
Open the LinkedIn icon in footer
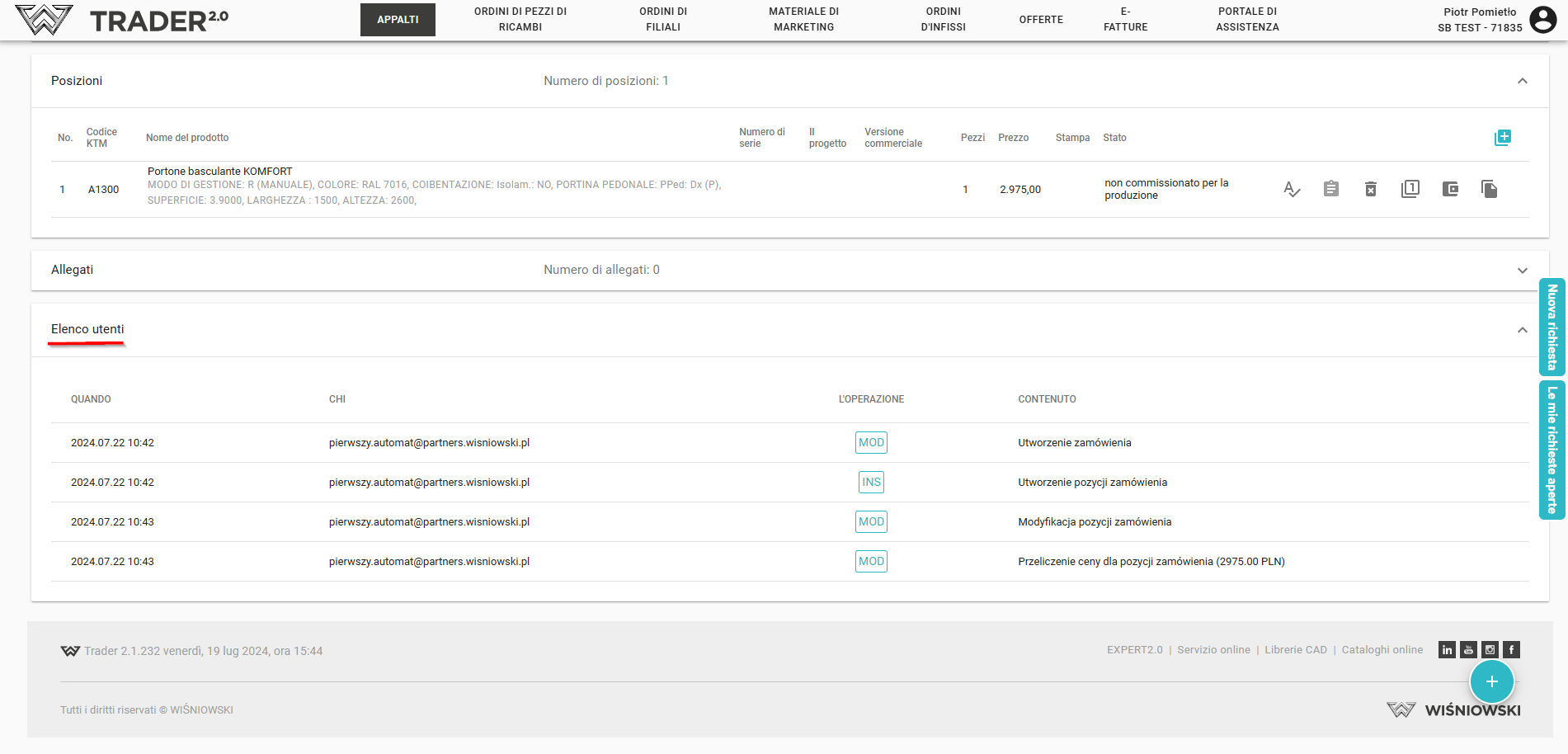(1447, 650)
